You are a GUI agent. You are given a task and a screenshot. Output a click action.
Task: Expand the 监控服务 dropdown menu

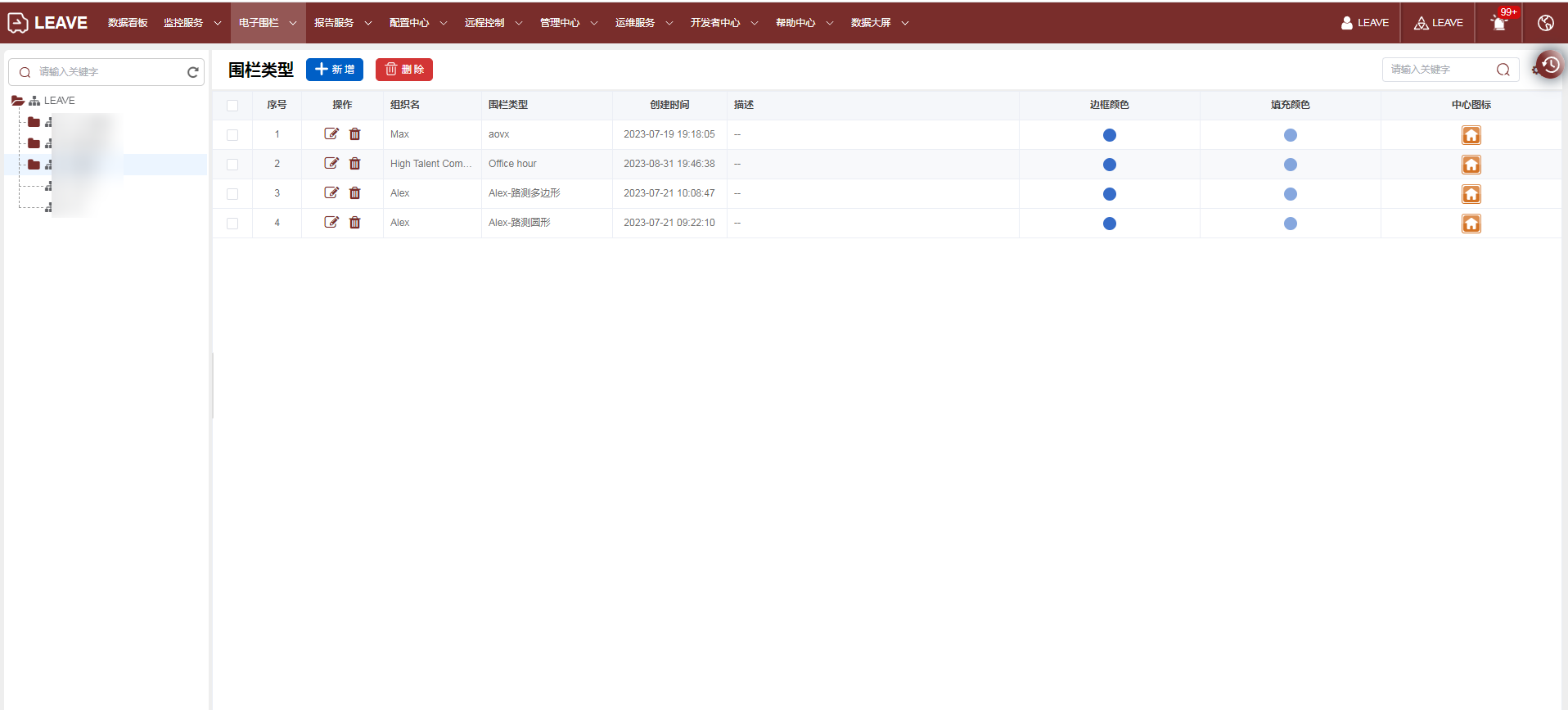click(x=191, y=23)
